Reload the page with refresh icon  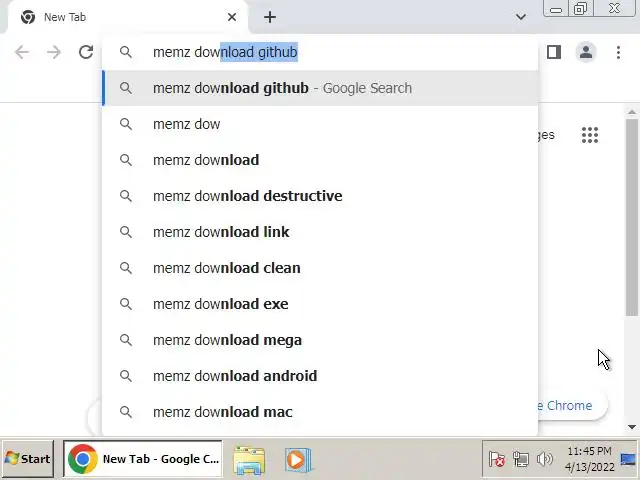point(86,52)
